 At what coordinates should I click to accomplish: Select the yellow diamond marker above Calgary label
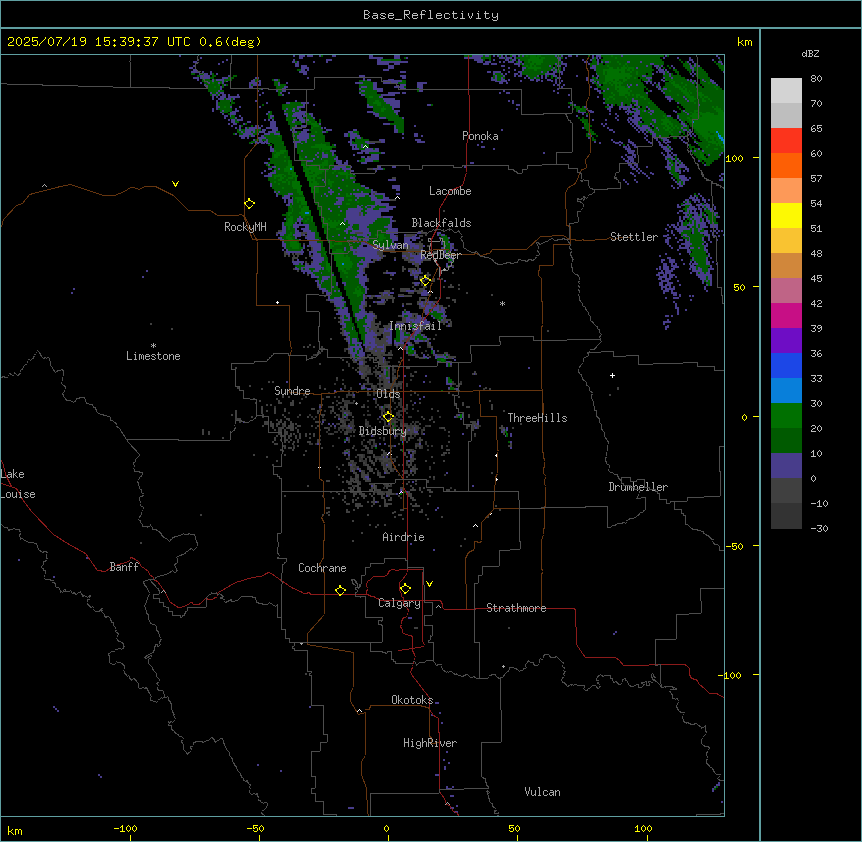tap(405, 589)
